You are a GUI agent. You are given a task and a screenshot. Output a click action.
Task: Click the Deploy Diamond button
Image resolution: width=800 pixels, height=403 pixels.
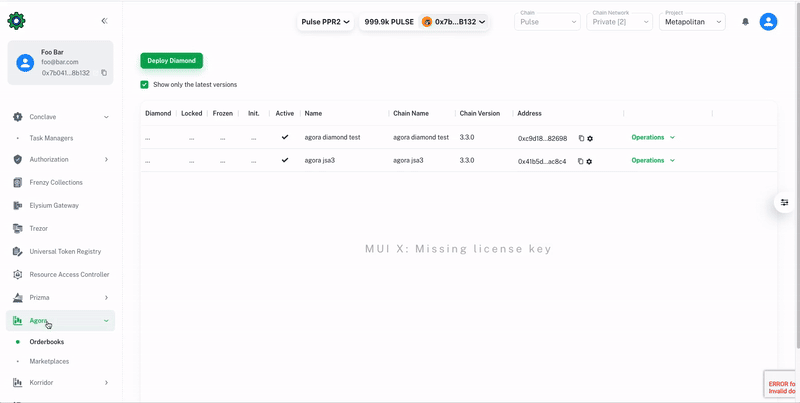171,61
